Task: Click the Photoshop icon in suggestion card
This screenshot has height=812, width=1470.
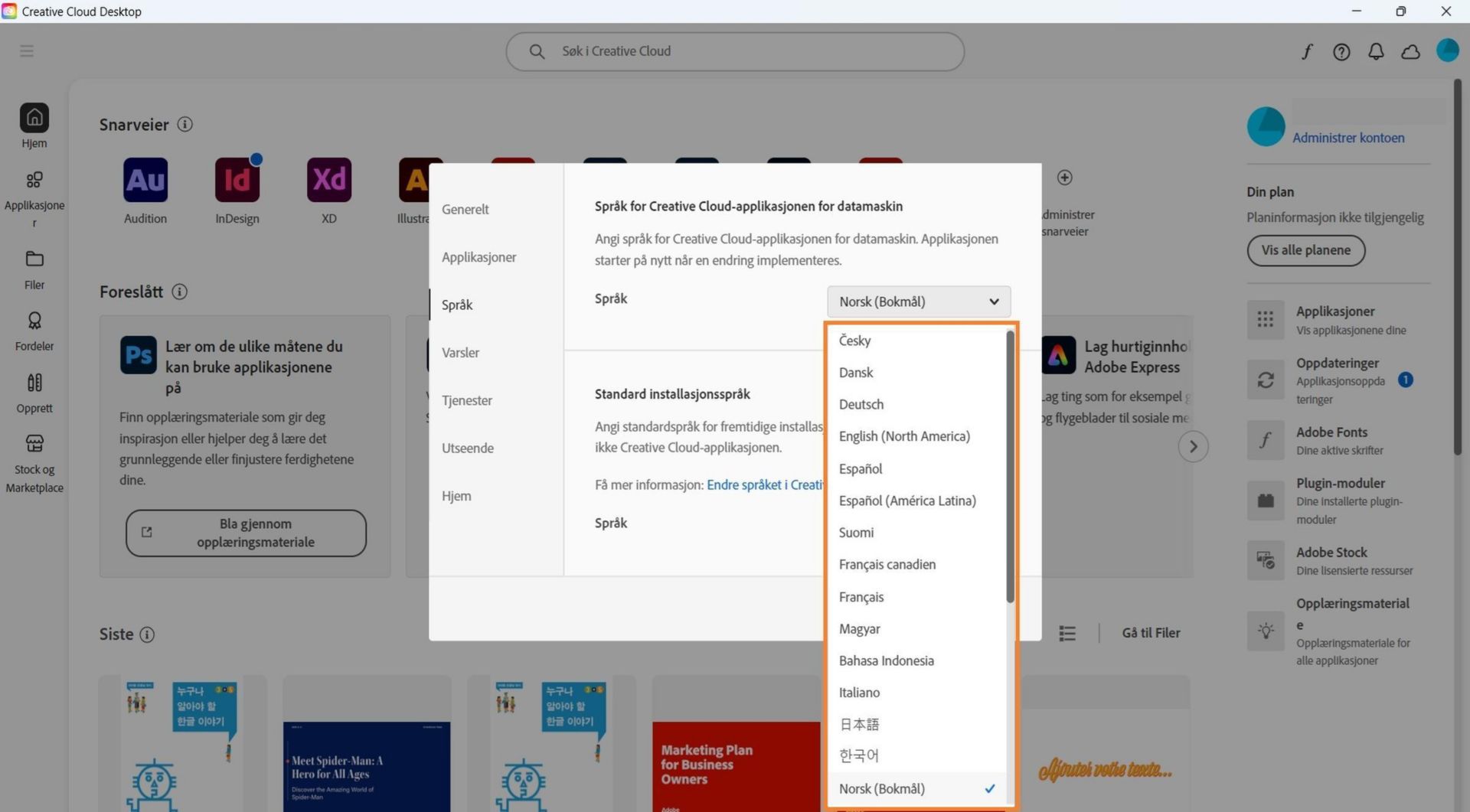Action: [x=139, y=355]
